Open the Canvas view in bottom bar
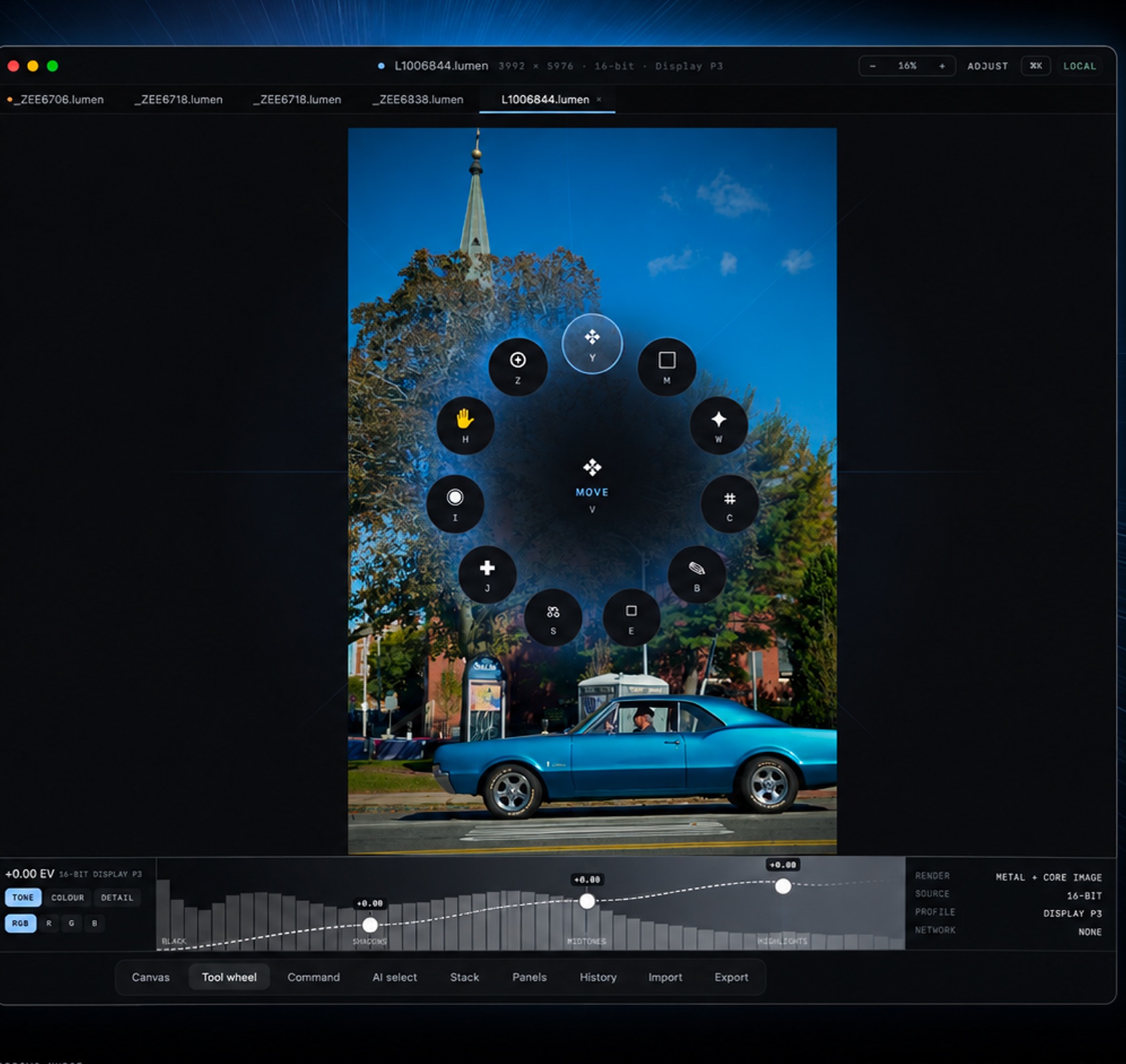1126x1064 pixels. (150, 977)
